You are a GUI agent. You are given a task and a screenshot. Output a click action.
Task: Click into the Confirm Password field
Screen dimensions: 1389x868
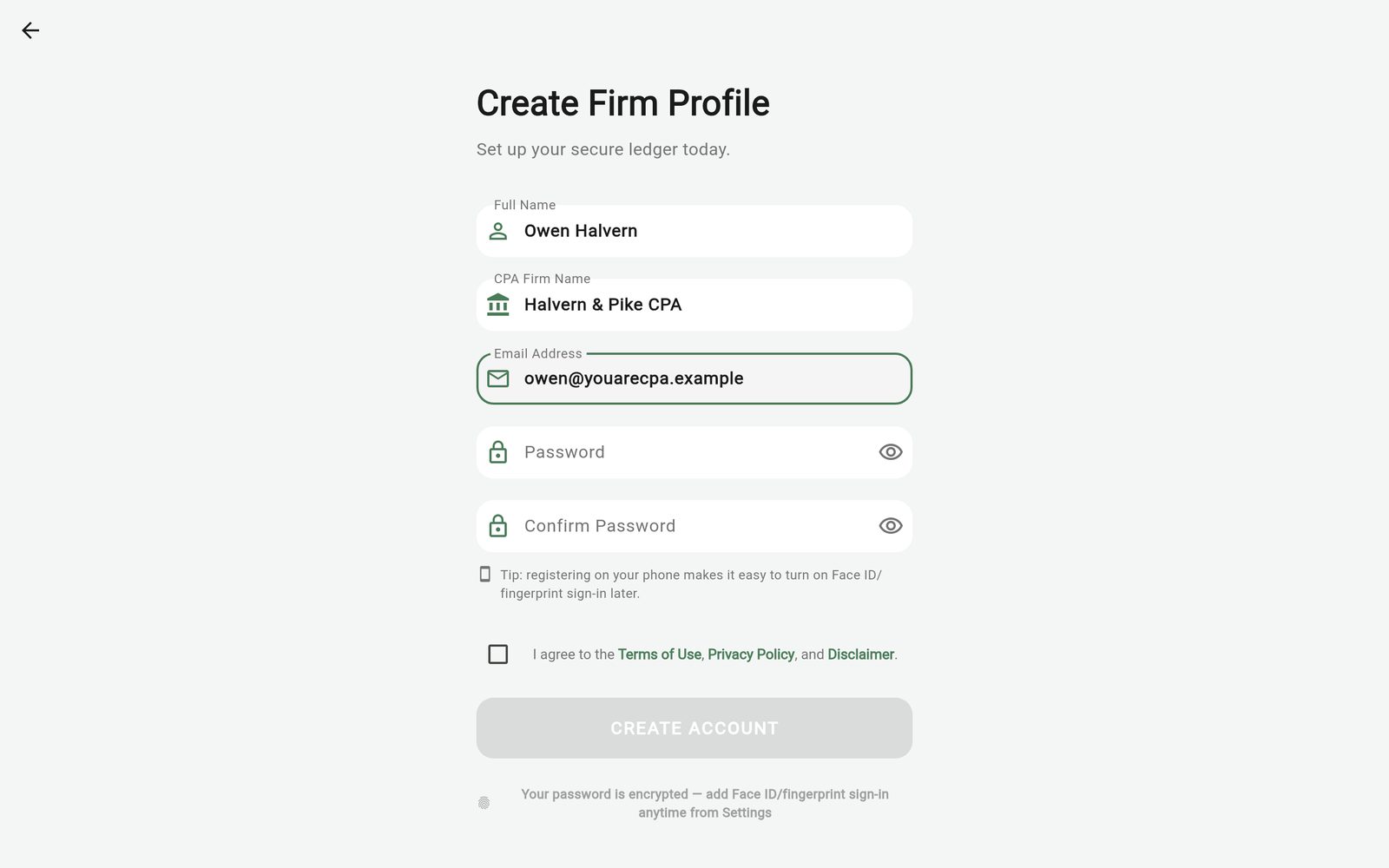point(694,526)
